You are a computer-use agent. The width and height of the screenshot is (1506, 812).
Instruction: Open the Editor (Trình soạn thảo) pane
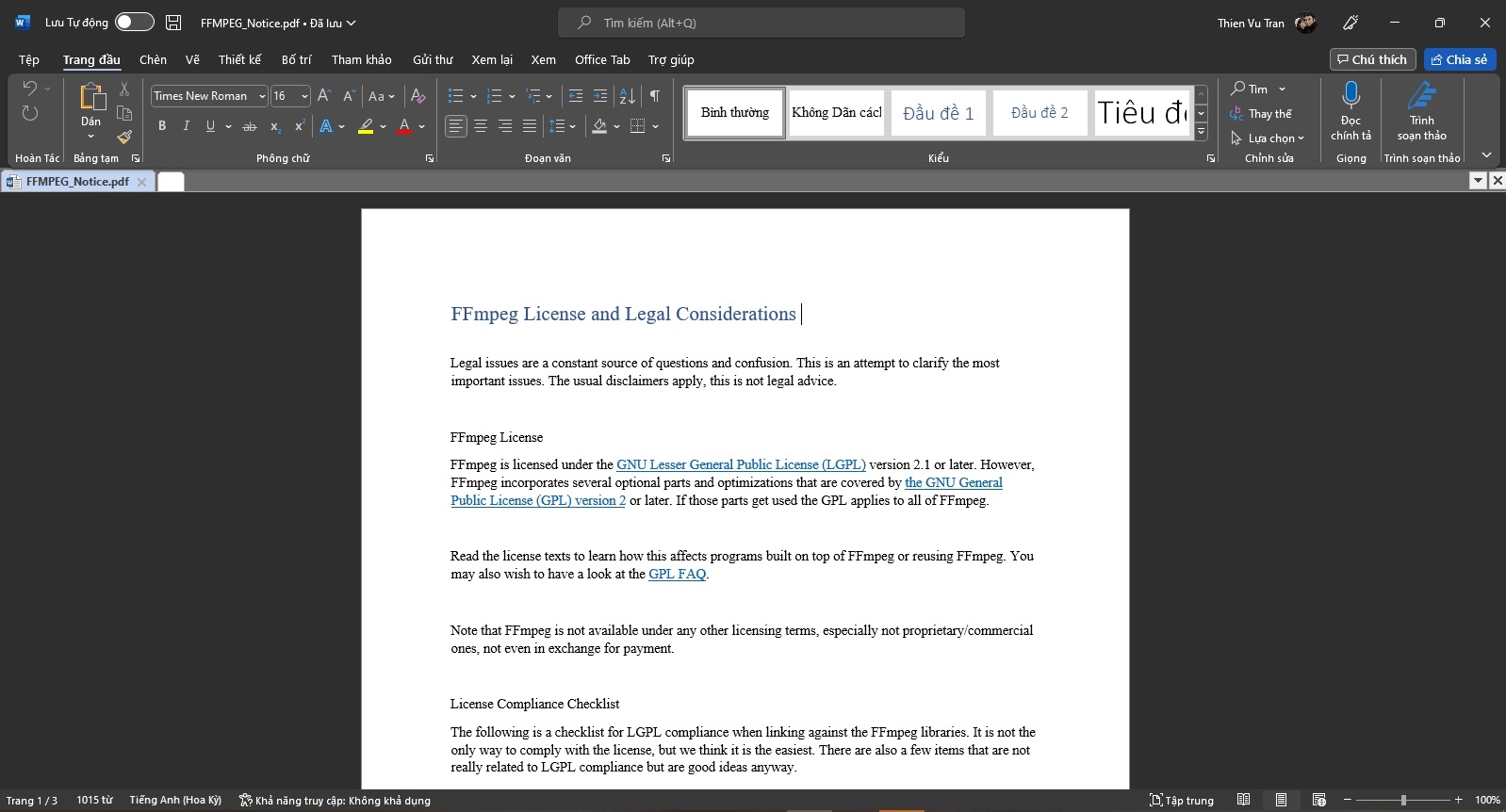[x=1421, y=112]
